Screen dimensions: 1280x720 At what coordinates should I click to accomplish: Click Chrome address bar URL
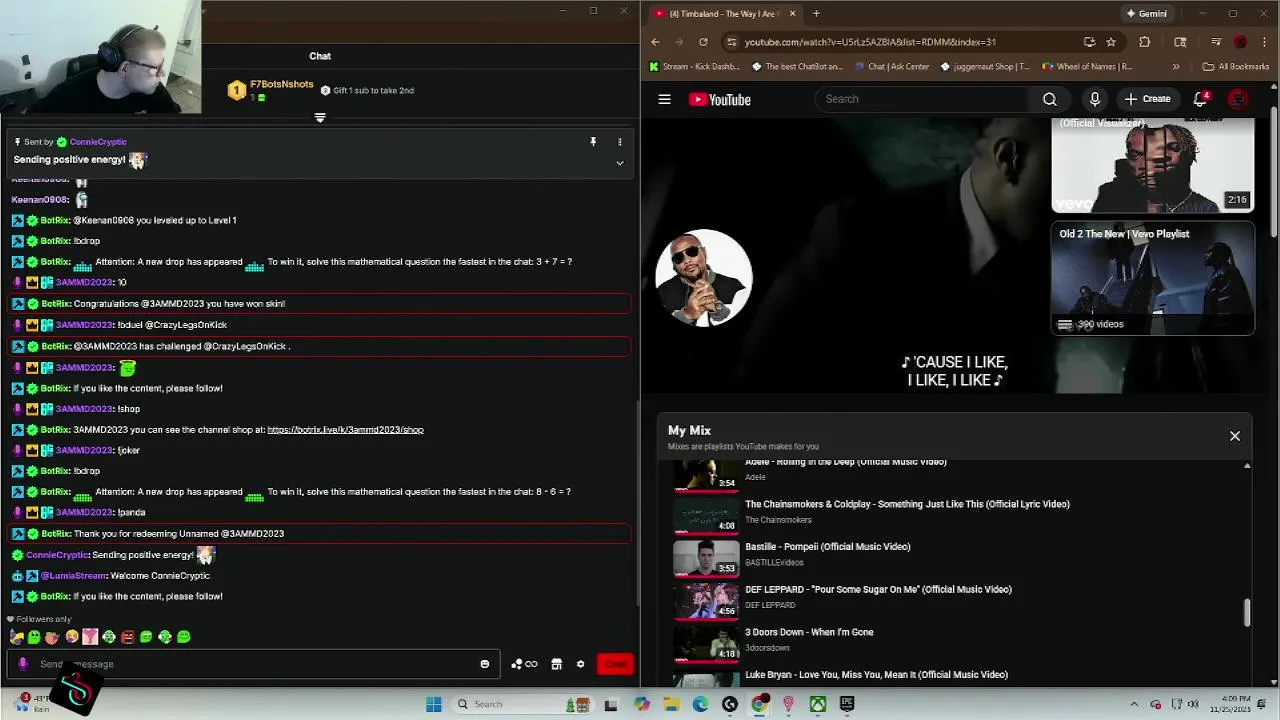pyautogui.click(x=870, y=42)
